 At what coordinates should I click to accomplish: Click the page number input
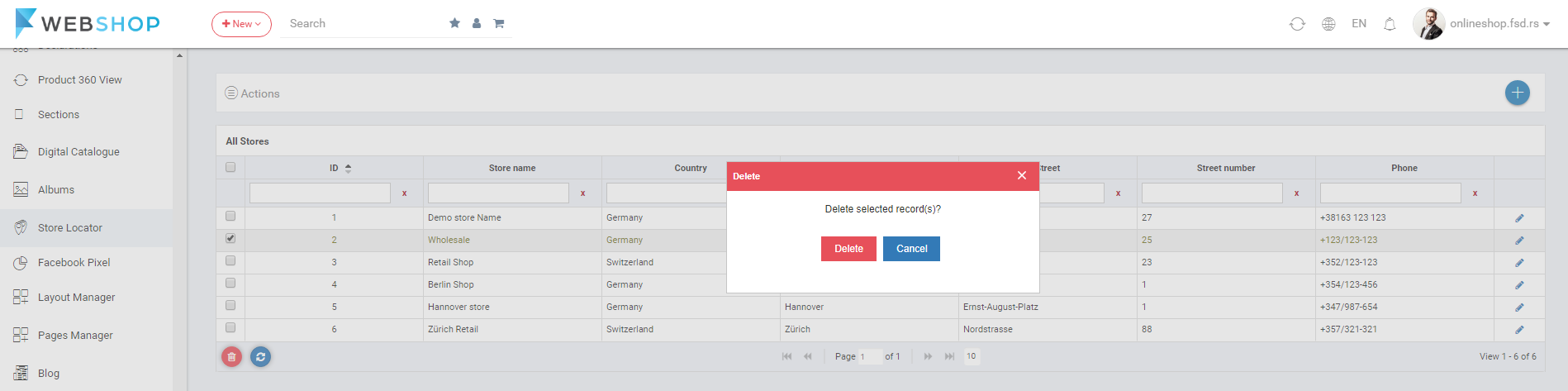click(869, 356)
